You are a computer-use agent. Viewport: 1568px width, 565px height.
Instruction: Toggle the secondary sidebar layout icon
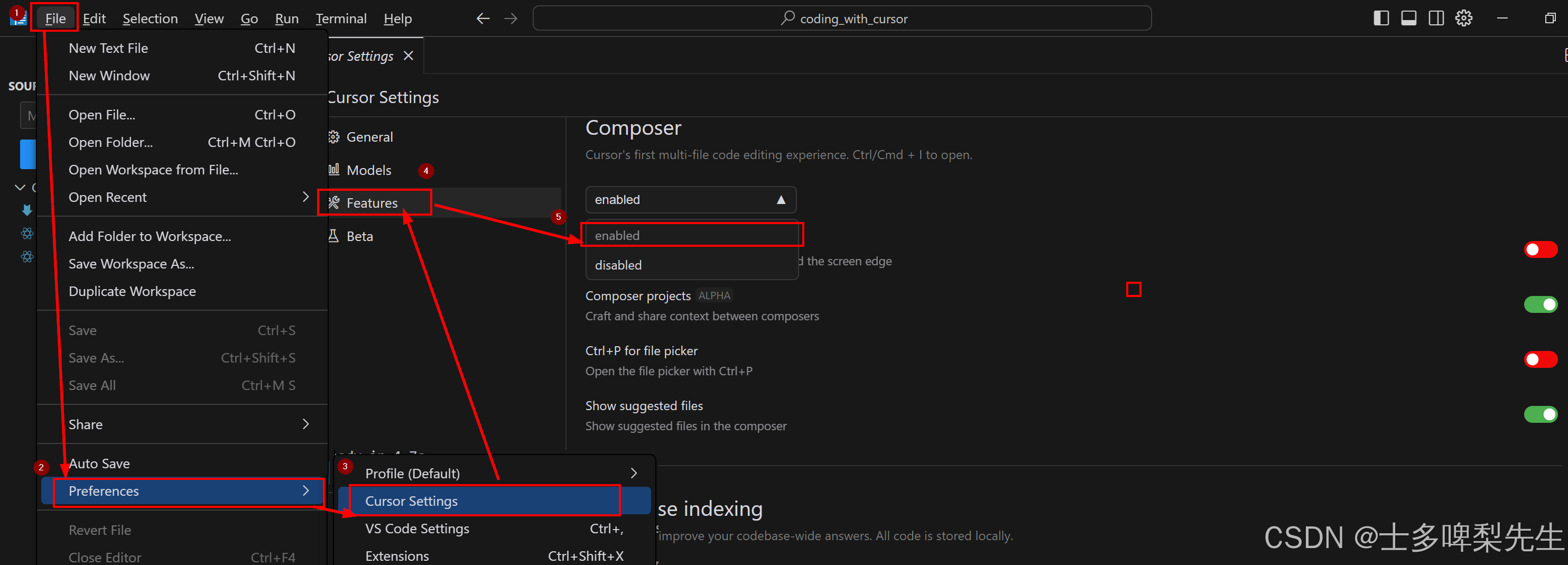click(x=1436, y=18)
